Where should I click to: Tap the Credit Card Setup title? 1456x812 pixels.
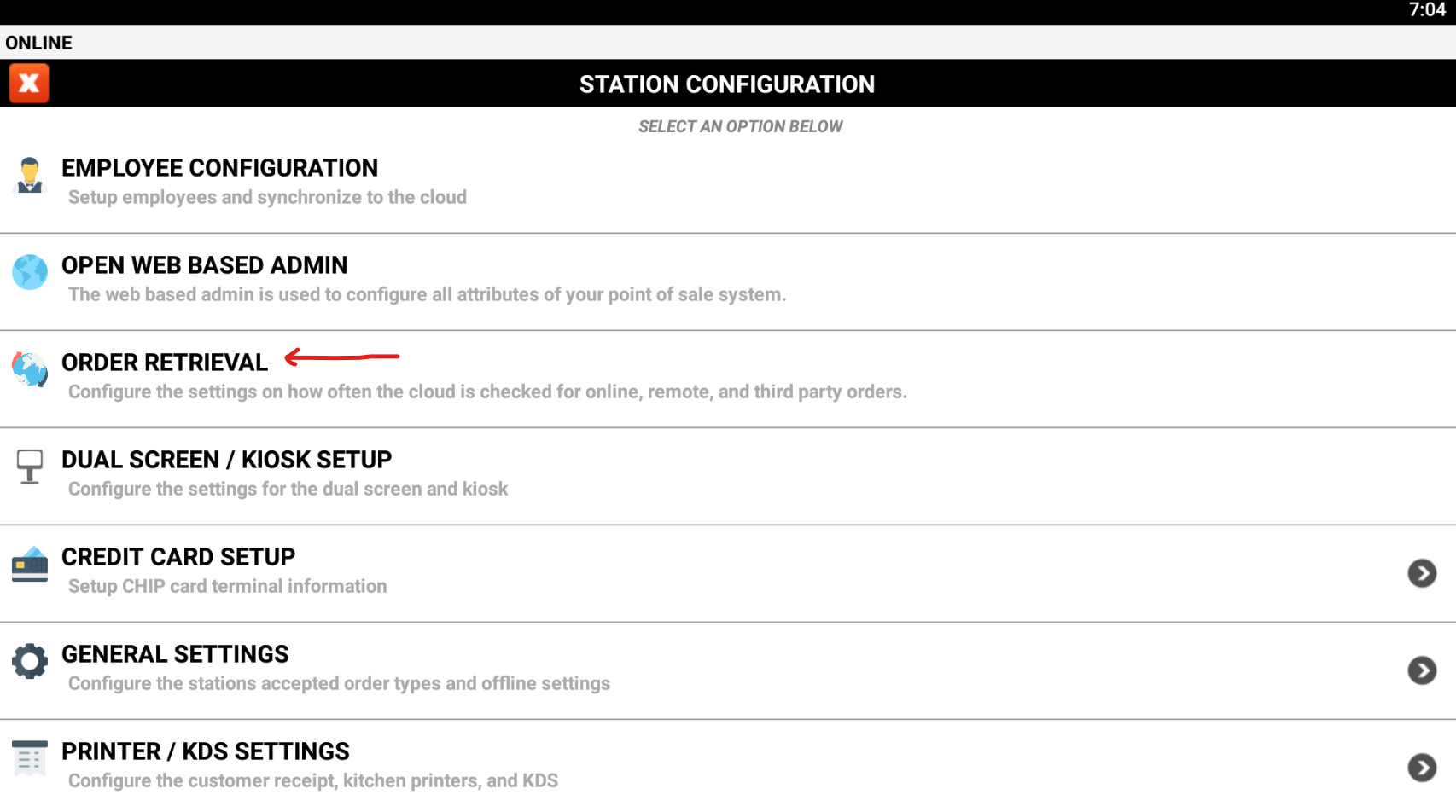[x=178, y=557]
